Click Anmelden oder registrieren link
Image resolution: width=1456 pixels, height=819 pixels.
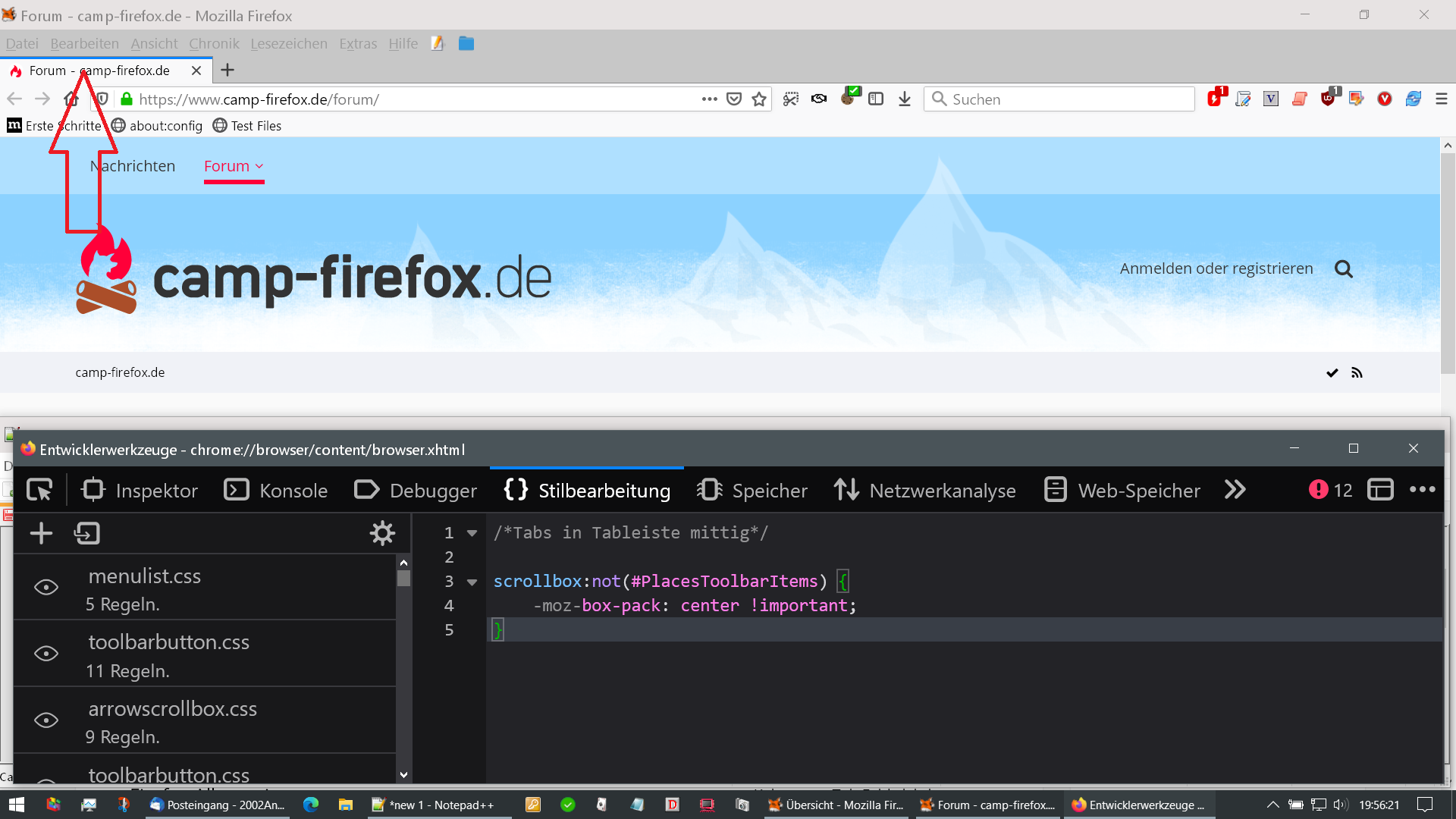[1216, 269]
